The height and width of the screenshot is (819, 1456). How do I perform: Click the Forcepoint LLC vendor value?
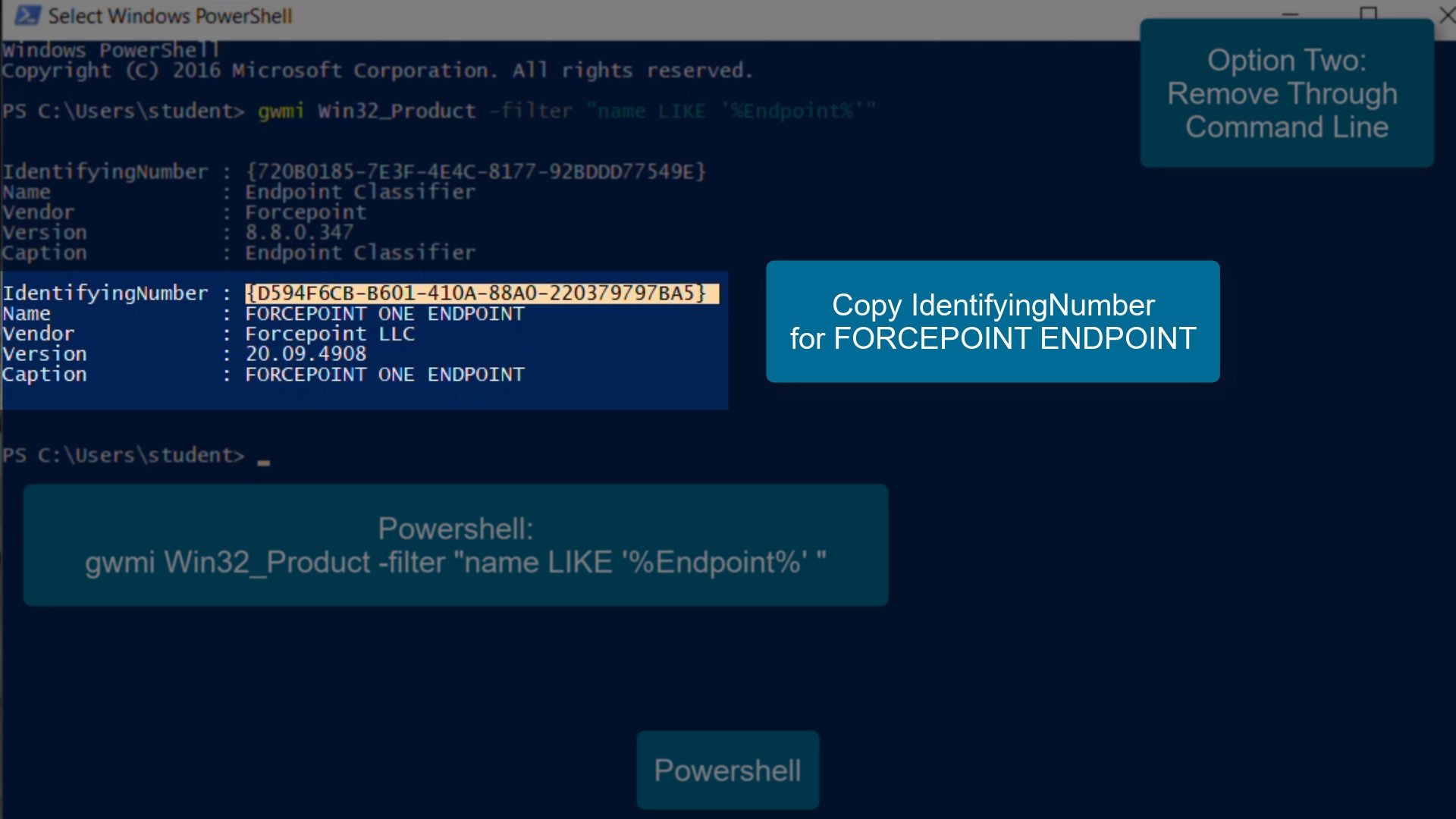pos(330,334)
